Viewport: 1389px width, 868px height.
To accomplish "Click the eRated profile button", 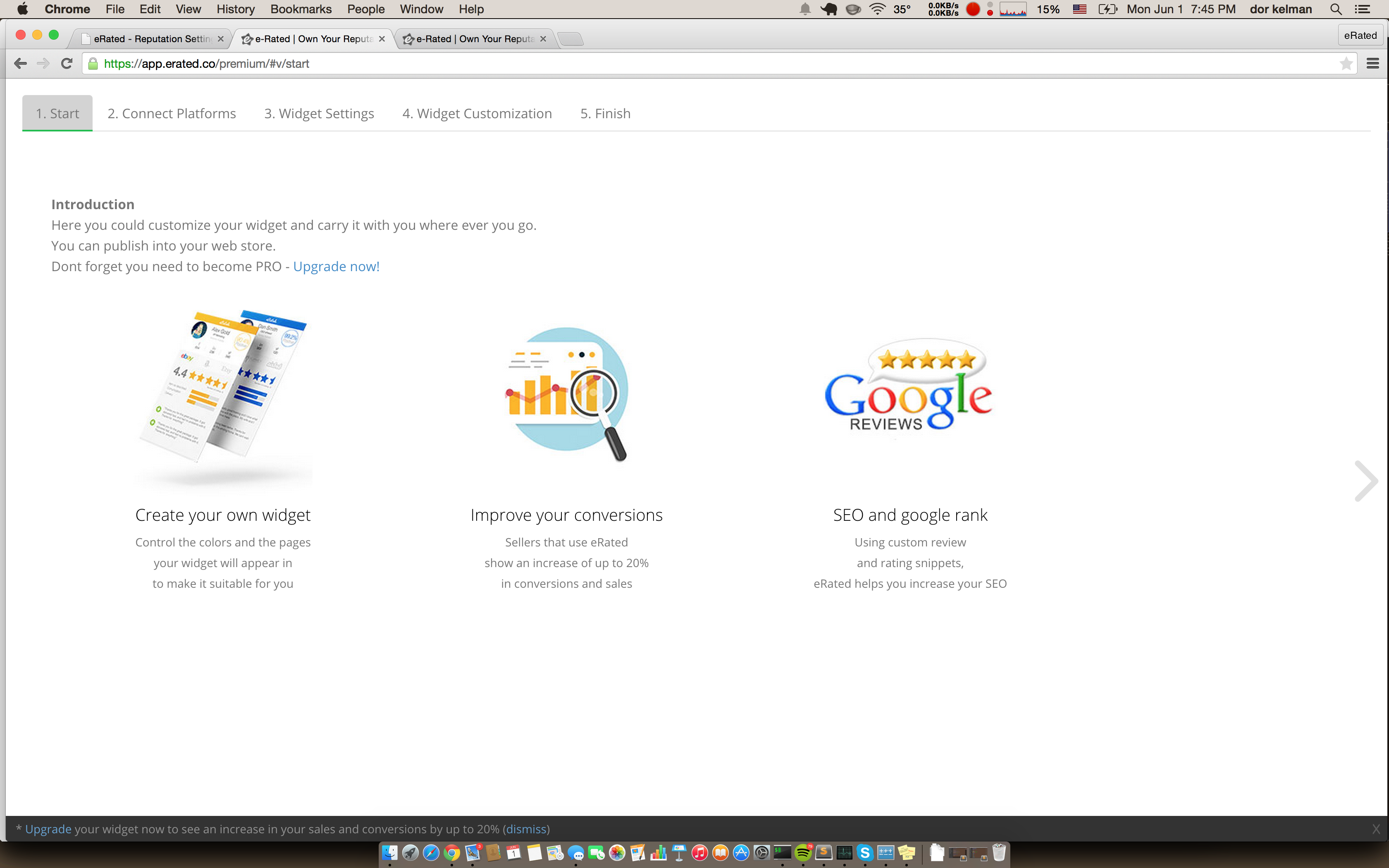I will [1360, 35].
